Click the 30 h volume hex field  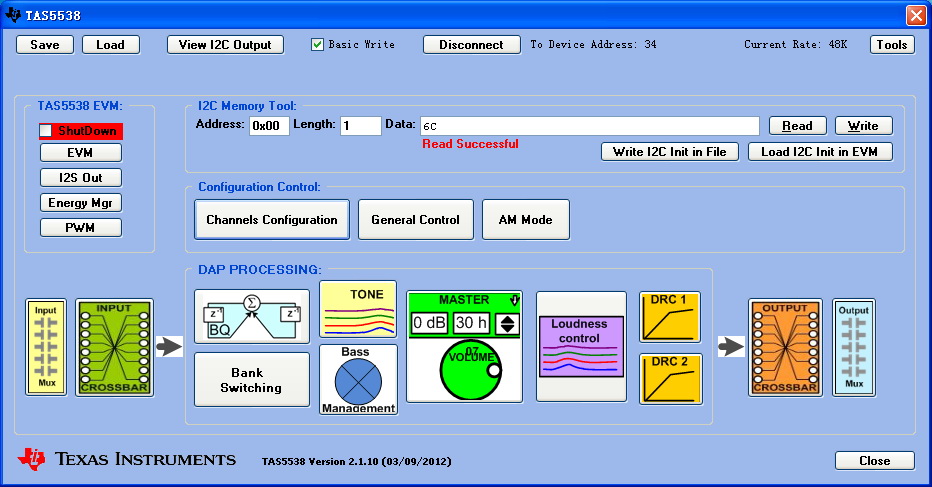[471, 323]
